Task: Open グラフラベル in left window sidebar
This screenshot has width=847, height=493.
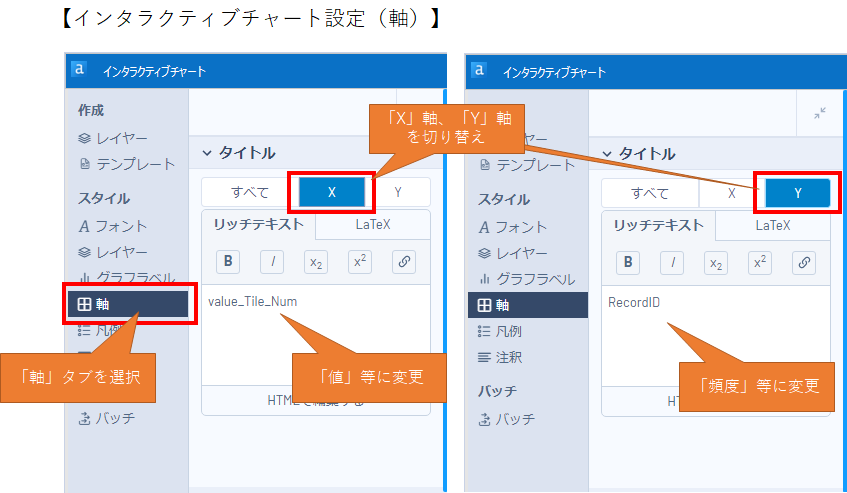Action: [127, 278]
